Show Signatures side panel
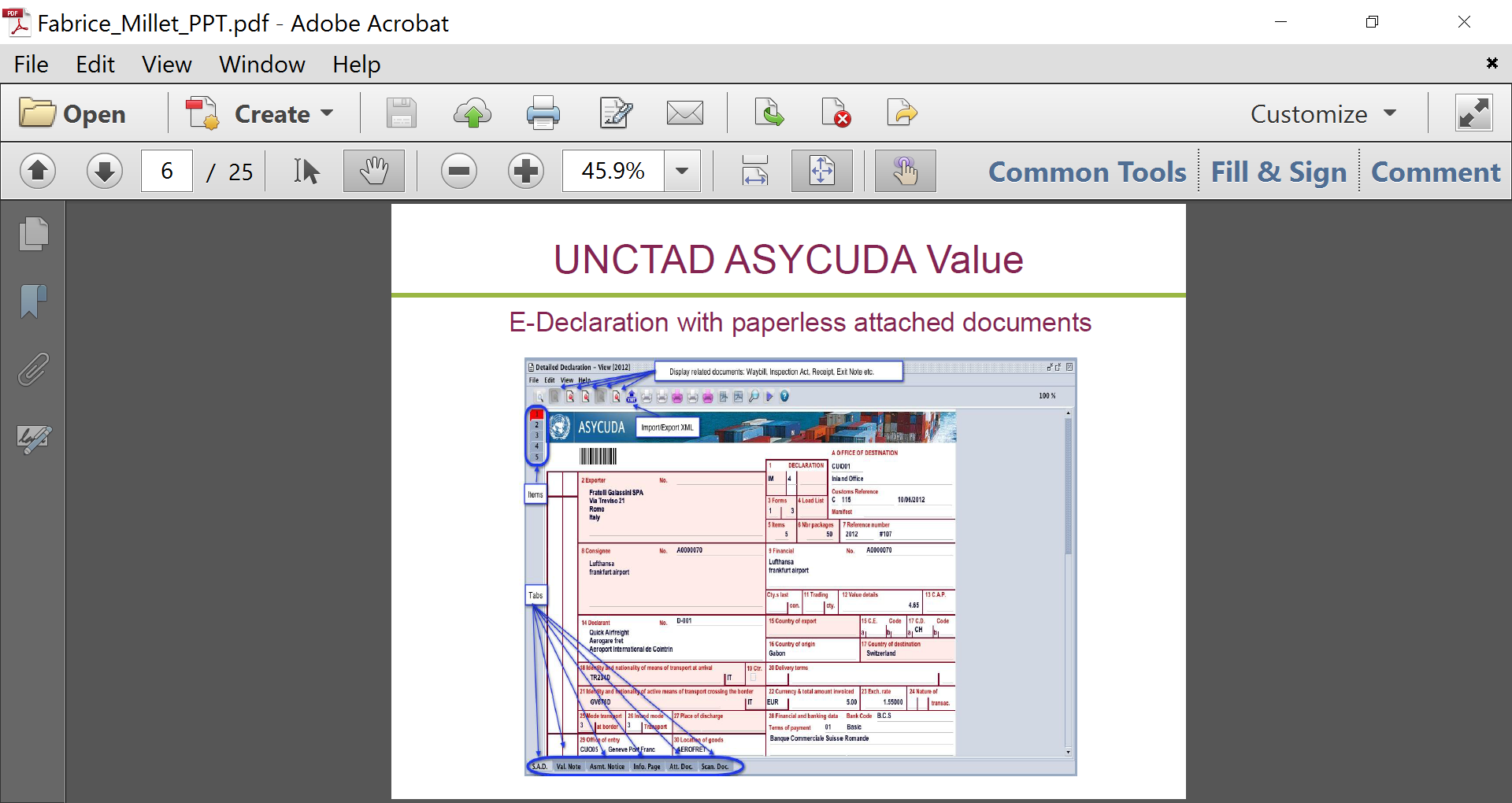Screen dimensions: 1512x803 point(34,439)
